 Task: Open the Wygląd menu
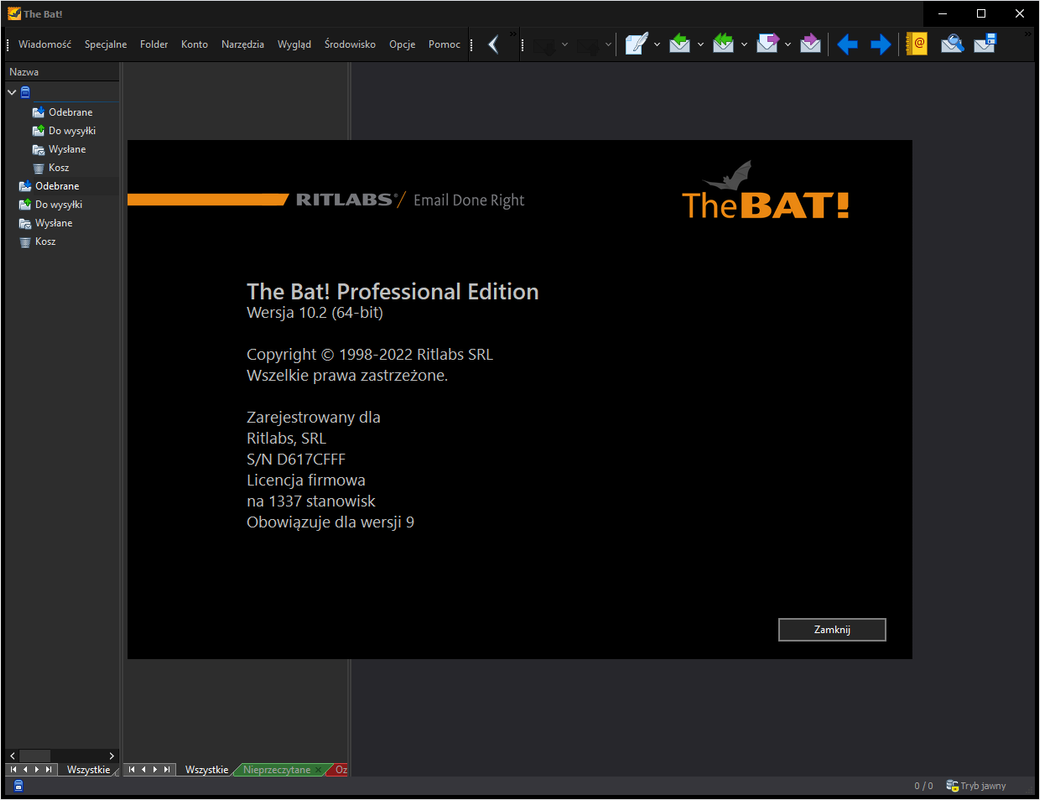294,44
